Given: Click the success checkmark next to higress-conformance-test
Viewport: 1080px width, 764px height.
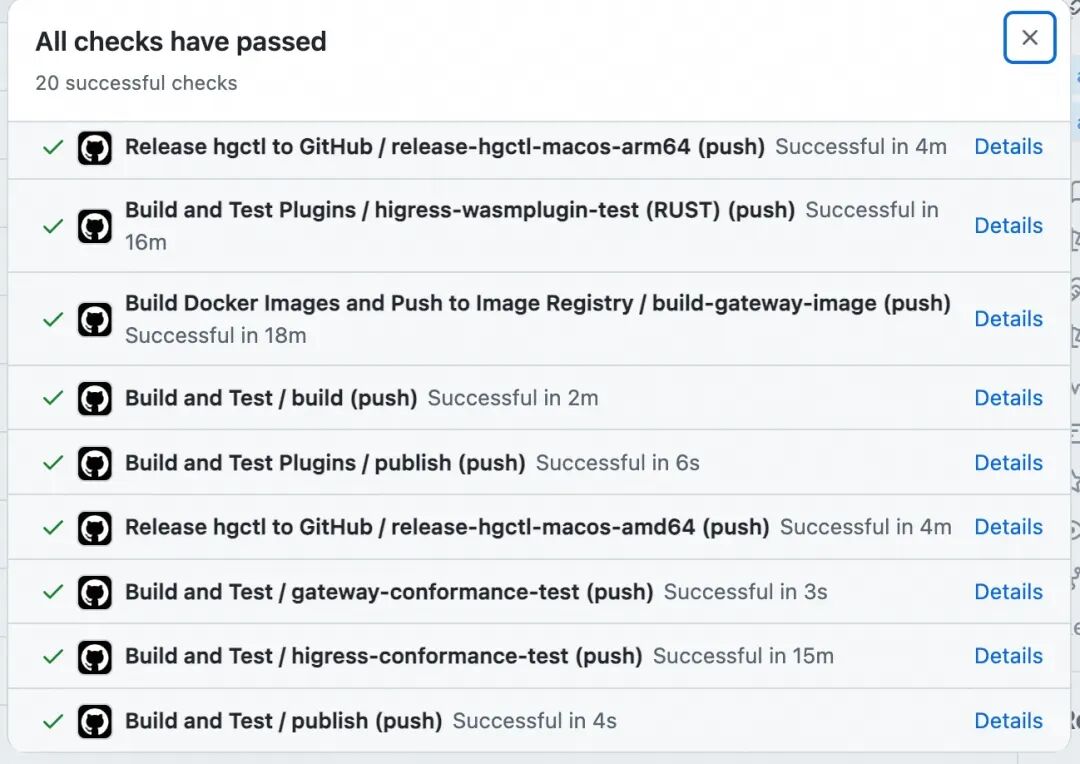Looking at the screenshot, I should [53, 656].
